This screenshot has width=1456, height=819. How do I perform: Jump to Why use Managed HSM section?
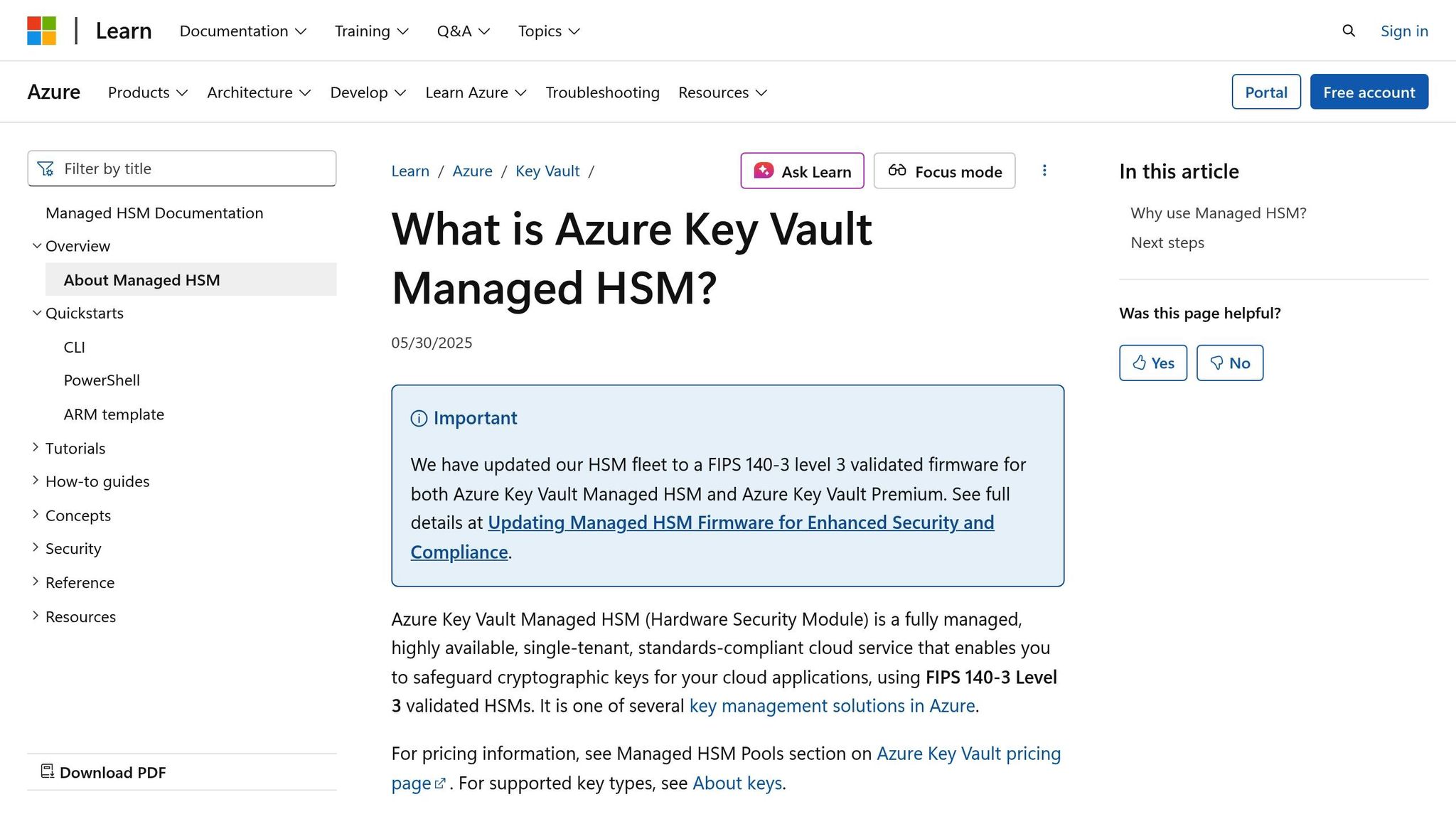[x=1218, y=213]
